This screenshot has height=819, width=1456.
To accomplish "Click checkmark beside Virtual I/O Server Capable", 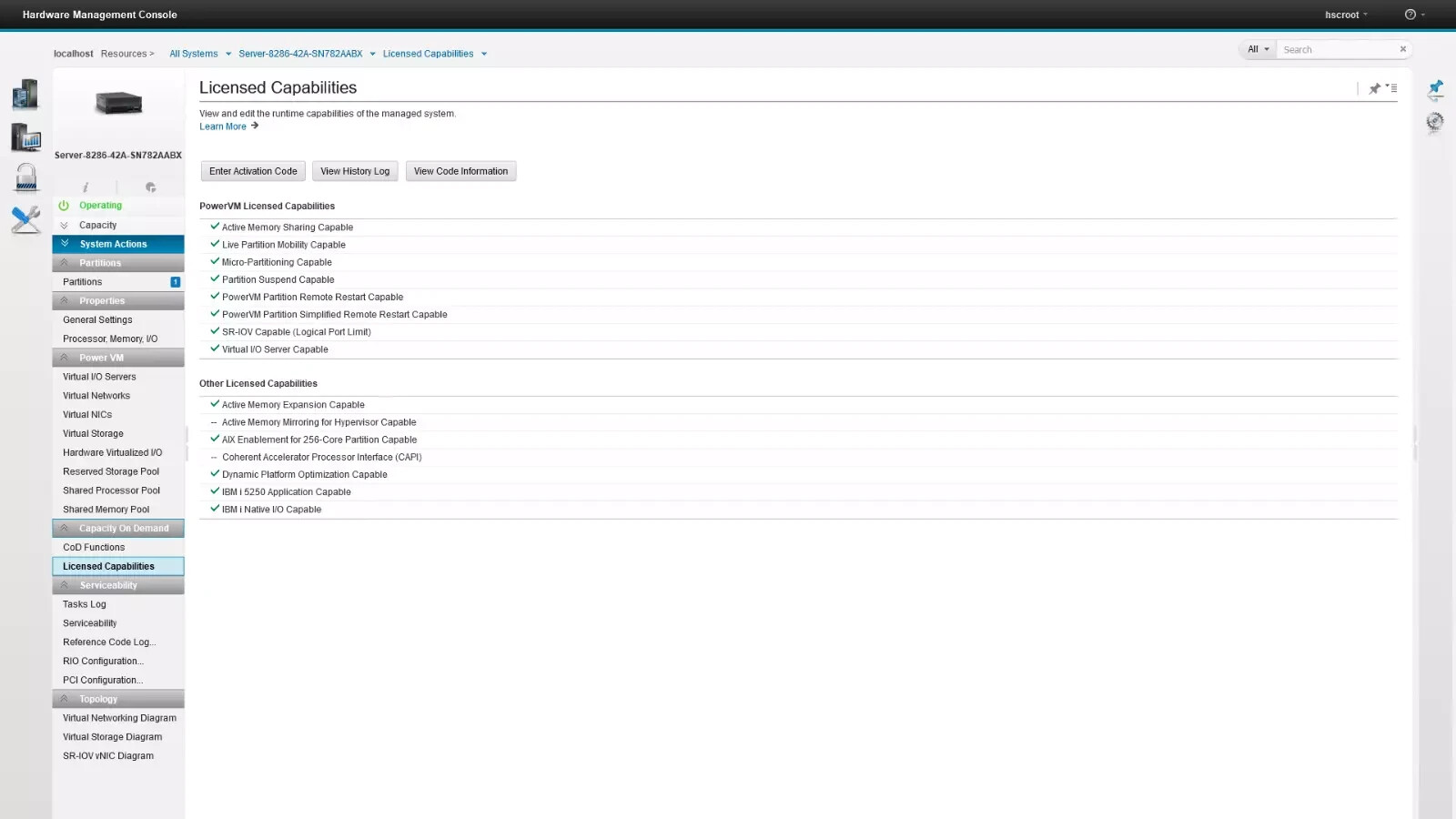I will pyautogui.click(x=215, y=349).
